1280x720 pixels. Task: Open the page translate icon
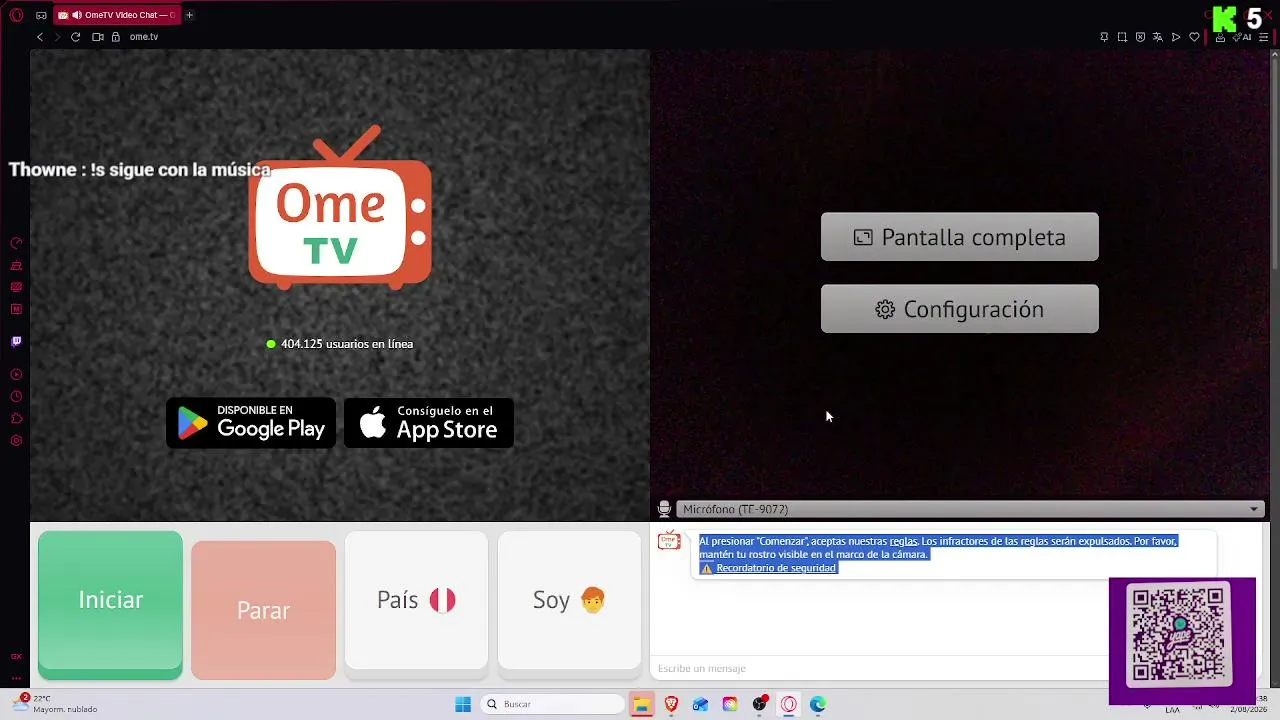tap(1158, 37)
